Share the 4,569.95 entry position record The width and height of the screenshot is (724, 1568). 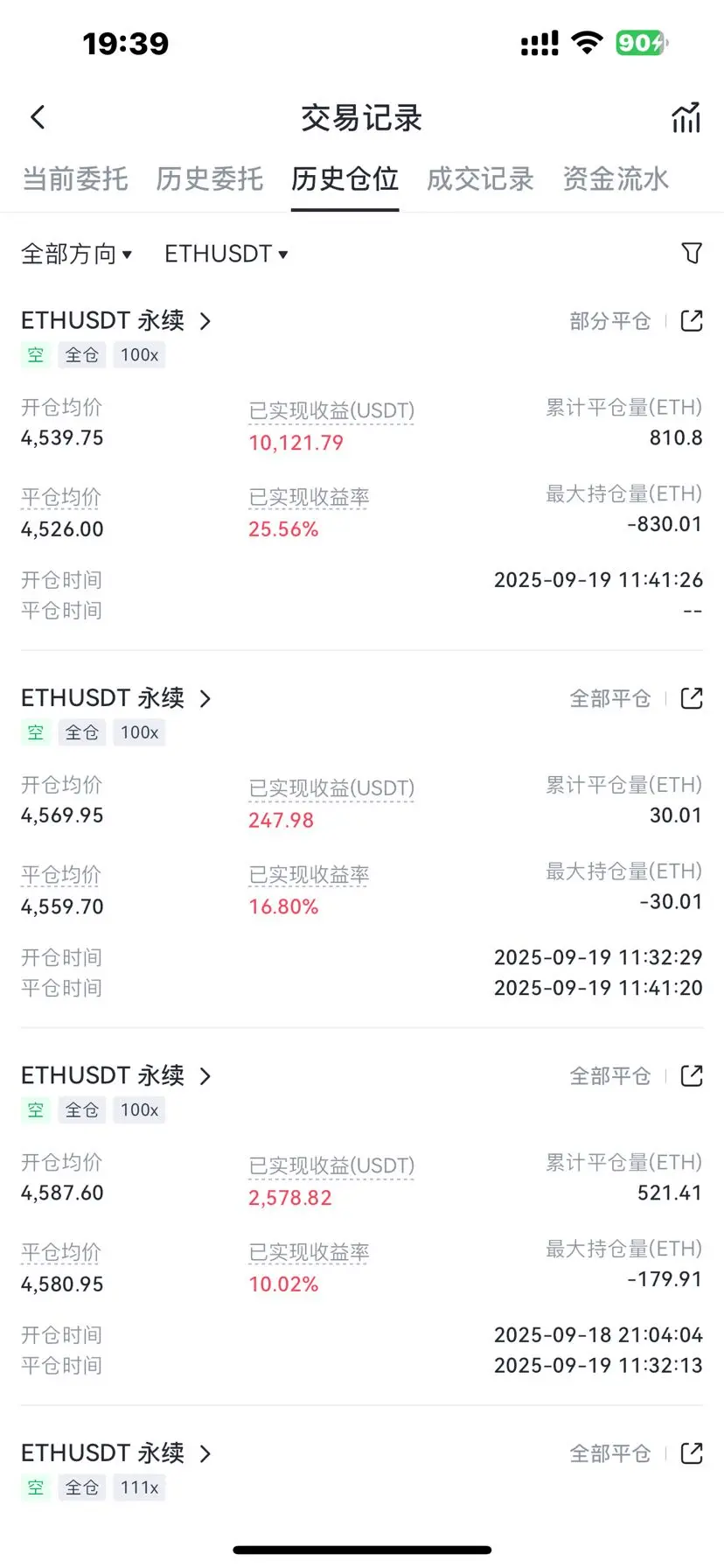click(x=692, y=698)
